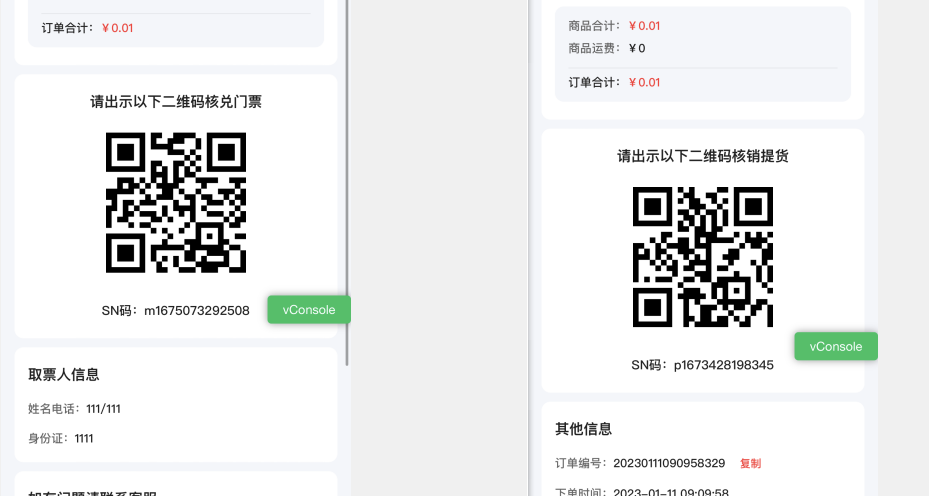Select SN code p1673428198345
Screen dimensions: 929x496
(x=723, y=365)
